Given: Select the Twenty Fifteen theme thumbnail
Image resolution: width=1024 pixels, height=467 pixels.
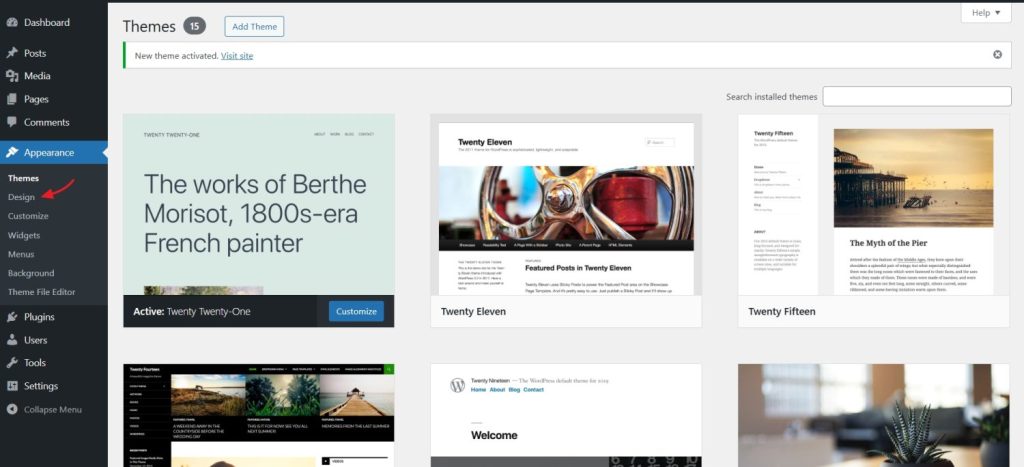Looking at the screenshot, I should [x=874, y=204].
